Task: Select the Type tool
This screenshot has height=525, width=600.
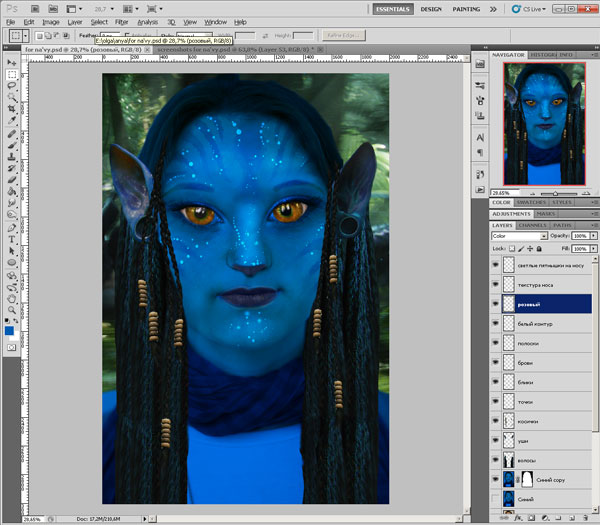Action: click(11, 239)
